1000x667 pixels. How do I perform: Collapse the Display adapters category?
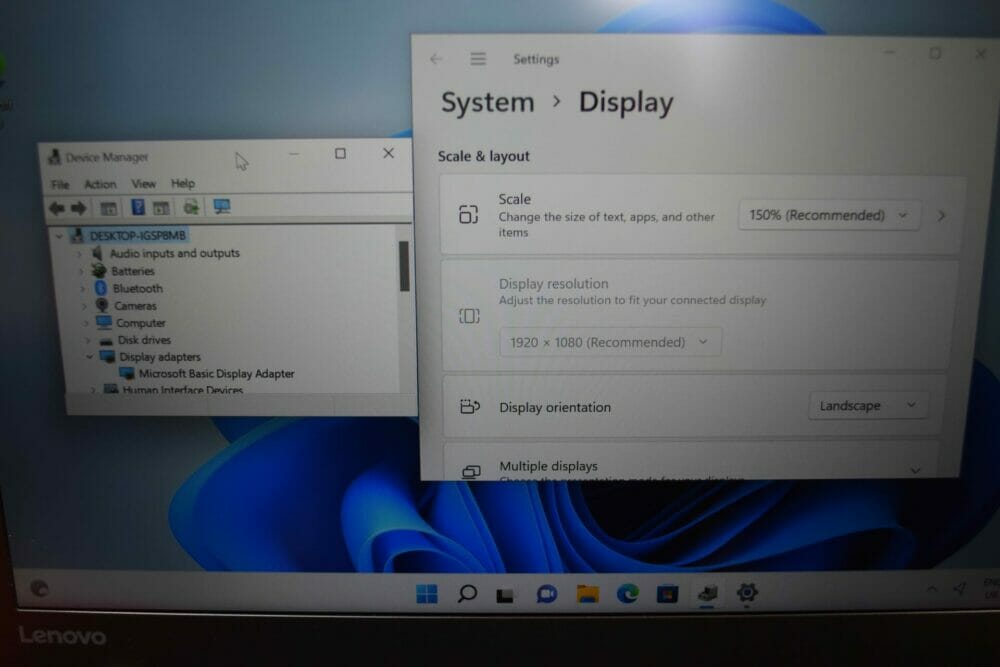89,357
